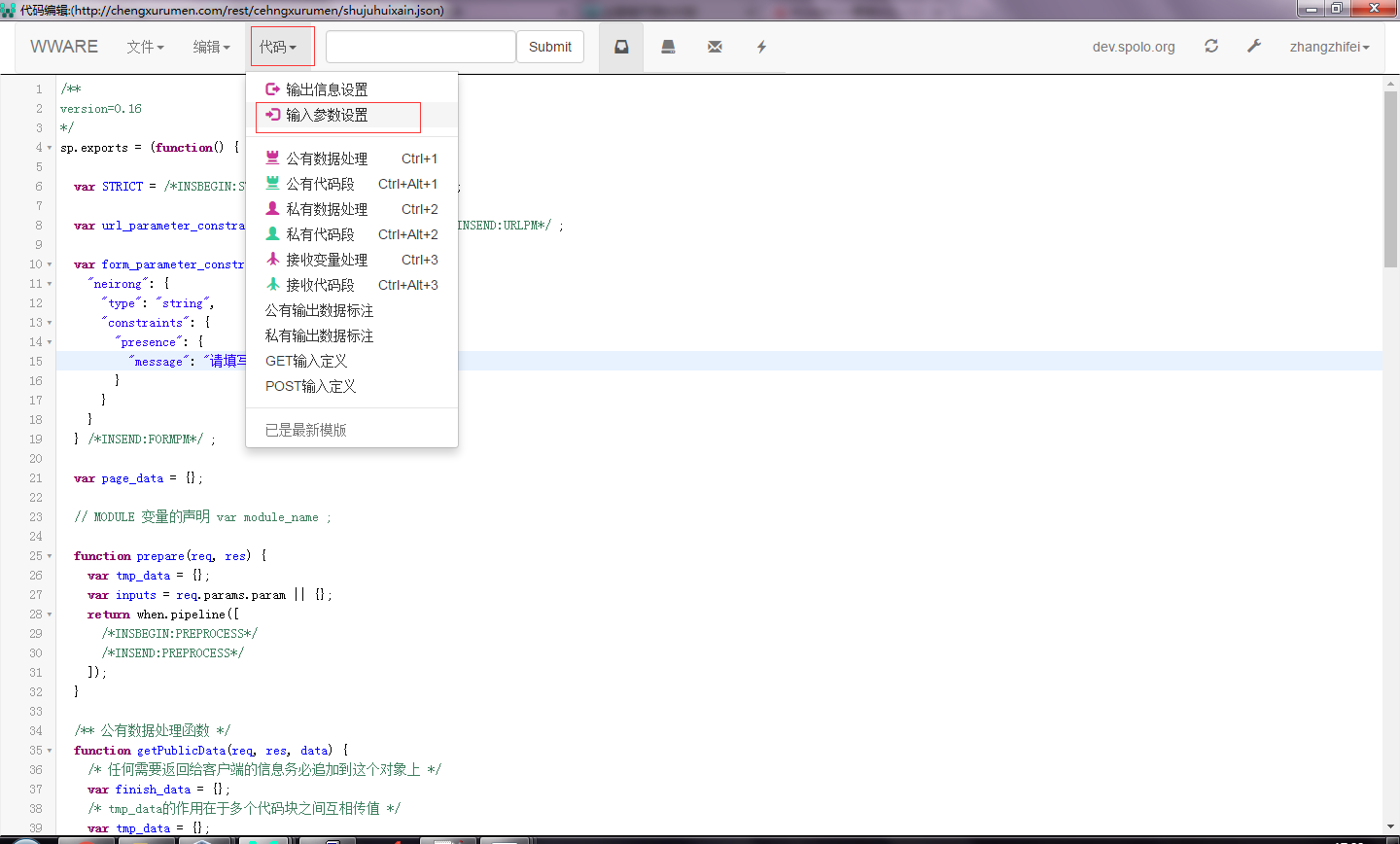Screen dimensions: 1400x844
Task: Open the 编辑 dropdown menu
Action: tap(211, 47)
